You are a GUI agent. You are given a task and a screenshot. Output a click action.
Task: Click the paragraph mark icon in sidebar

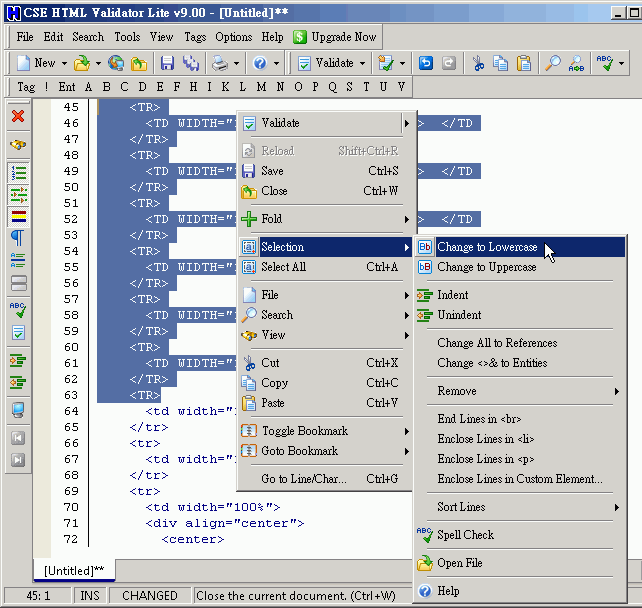(x=18, y=238)
